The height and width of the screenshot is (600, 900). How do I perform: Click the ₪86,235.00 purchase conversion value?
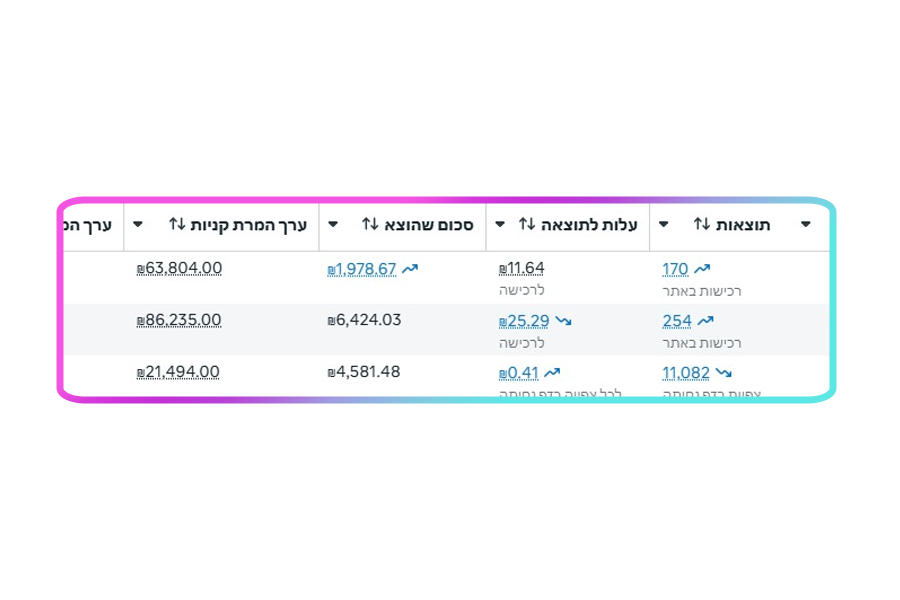[x=179, y=321]
